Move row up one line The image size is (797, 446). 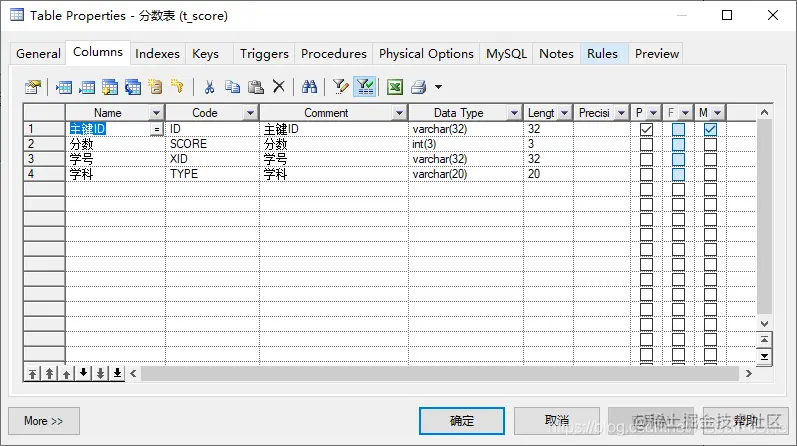tap(67, 374)
